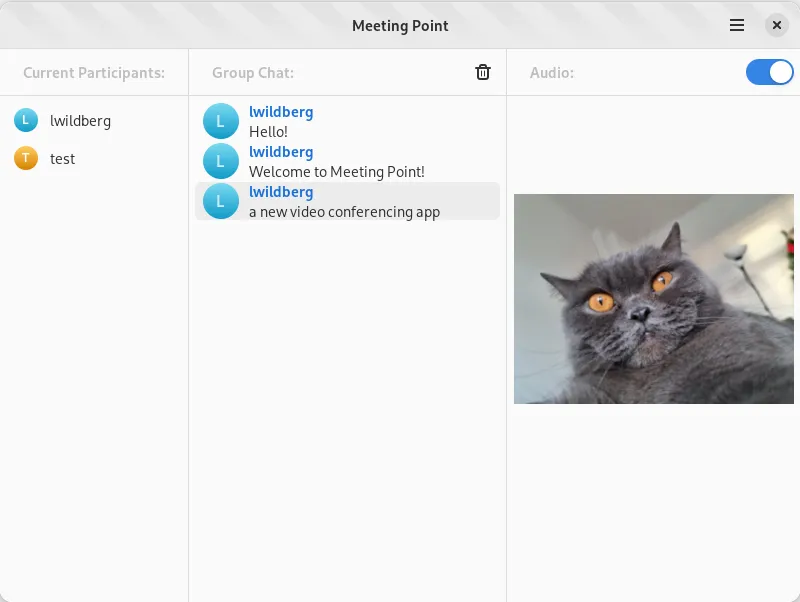Click the orange avatar for participant test
The height and width of the screenshot is (602, 800).
[x=26, y=158]
